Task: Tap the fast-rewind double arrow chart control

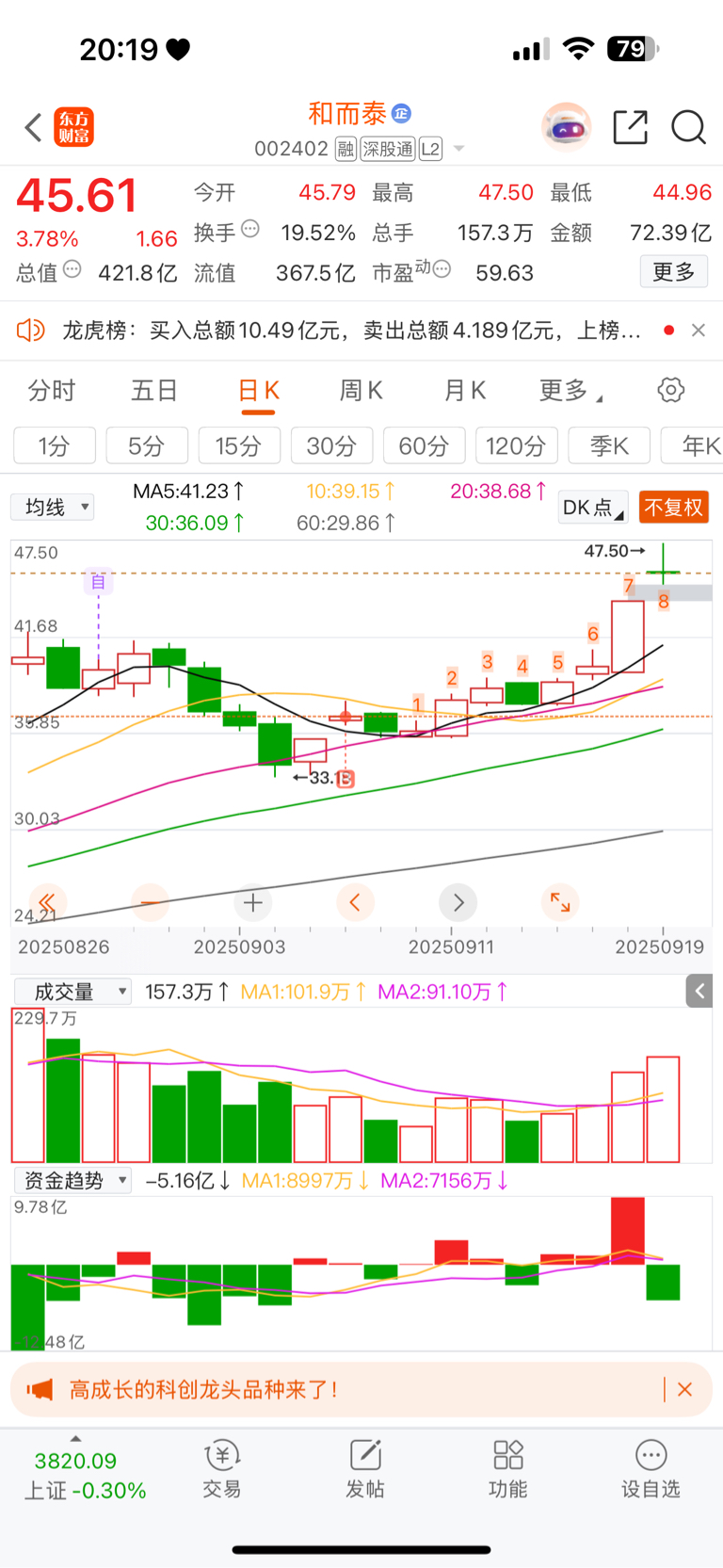Action: (47, 902)
